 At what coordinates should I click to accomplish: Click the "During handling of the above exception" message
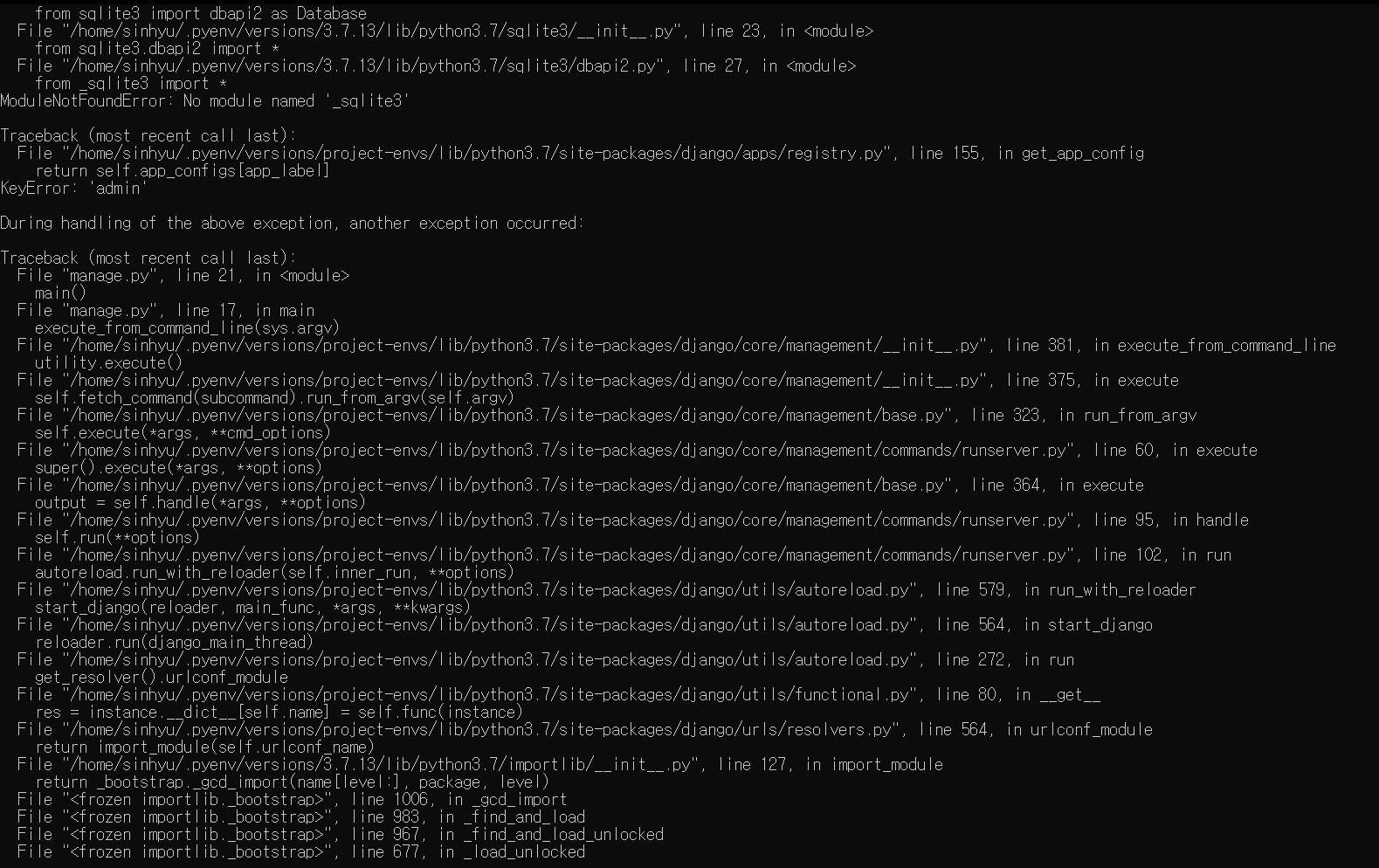tap(292, 224)
